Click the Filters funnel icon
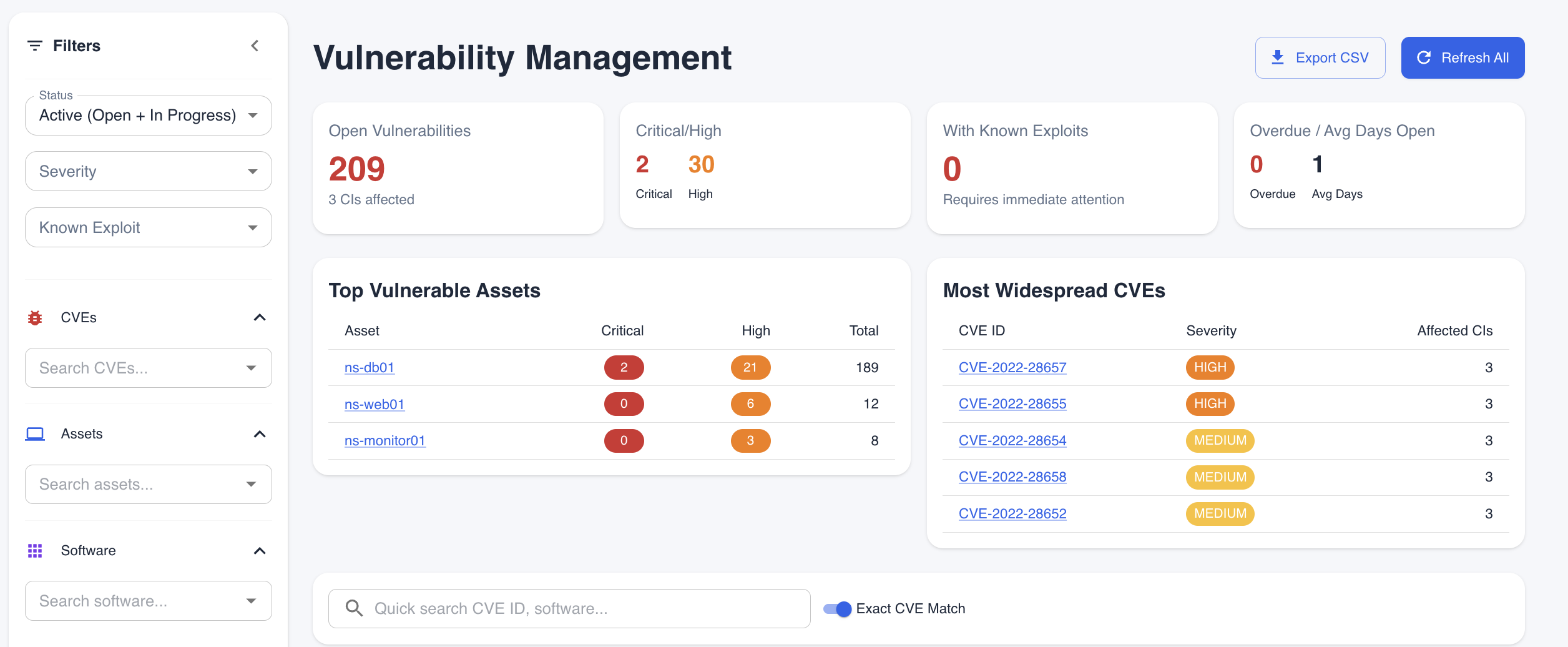Image resolution: width=1568 pixels, height=647 pixels. click(34, 45)
